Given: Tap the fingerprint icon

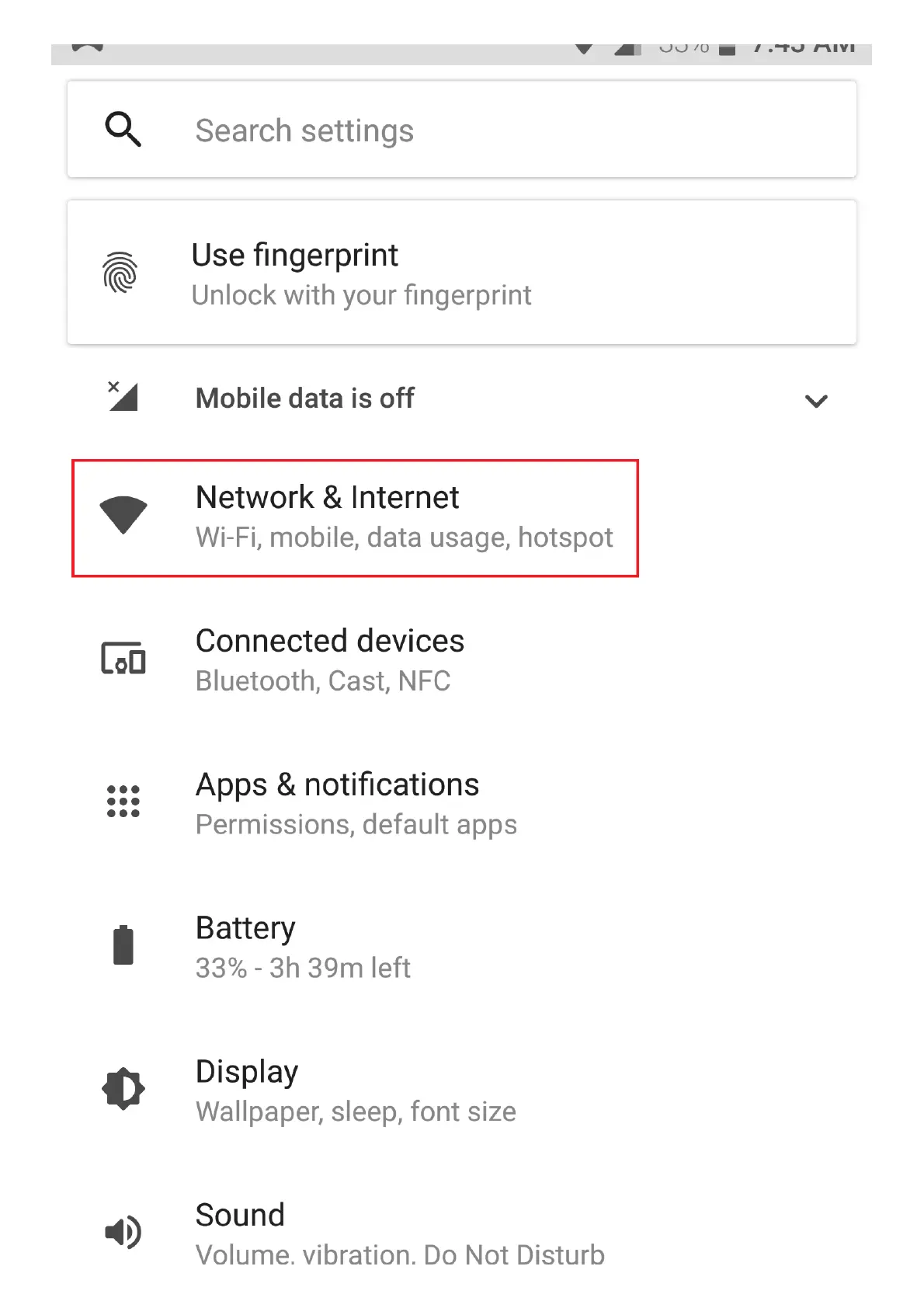Looking at the screenshot, I should click(120, 273).
